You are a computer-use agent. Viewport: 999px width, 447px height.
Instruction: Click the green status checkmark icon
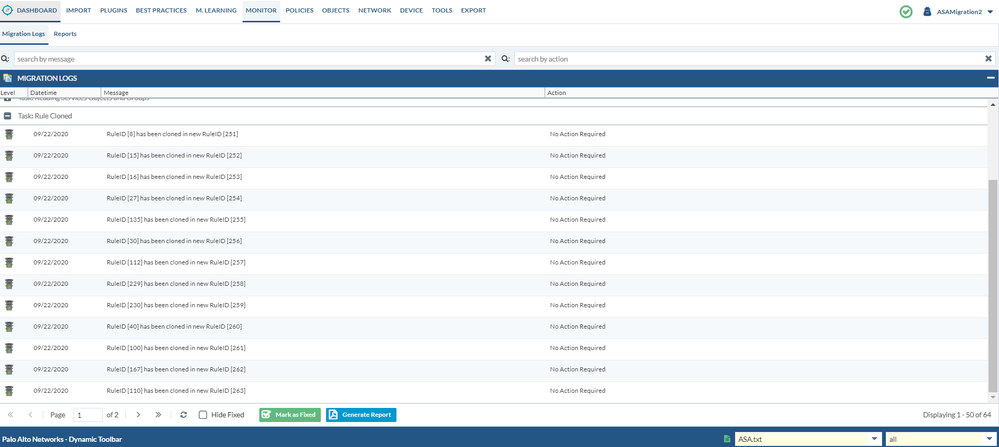coord(906,11)
